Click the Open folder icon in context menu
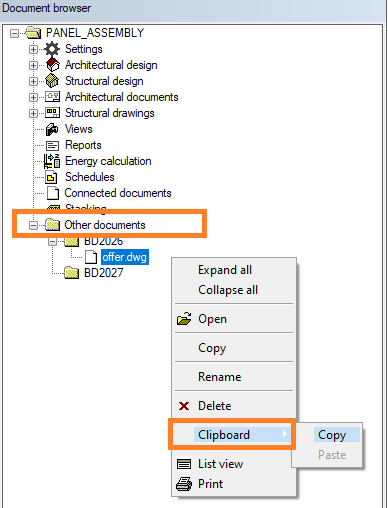 184,319
